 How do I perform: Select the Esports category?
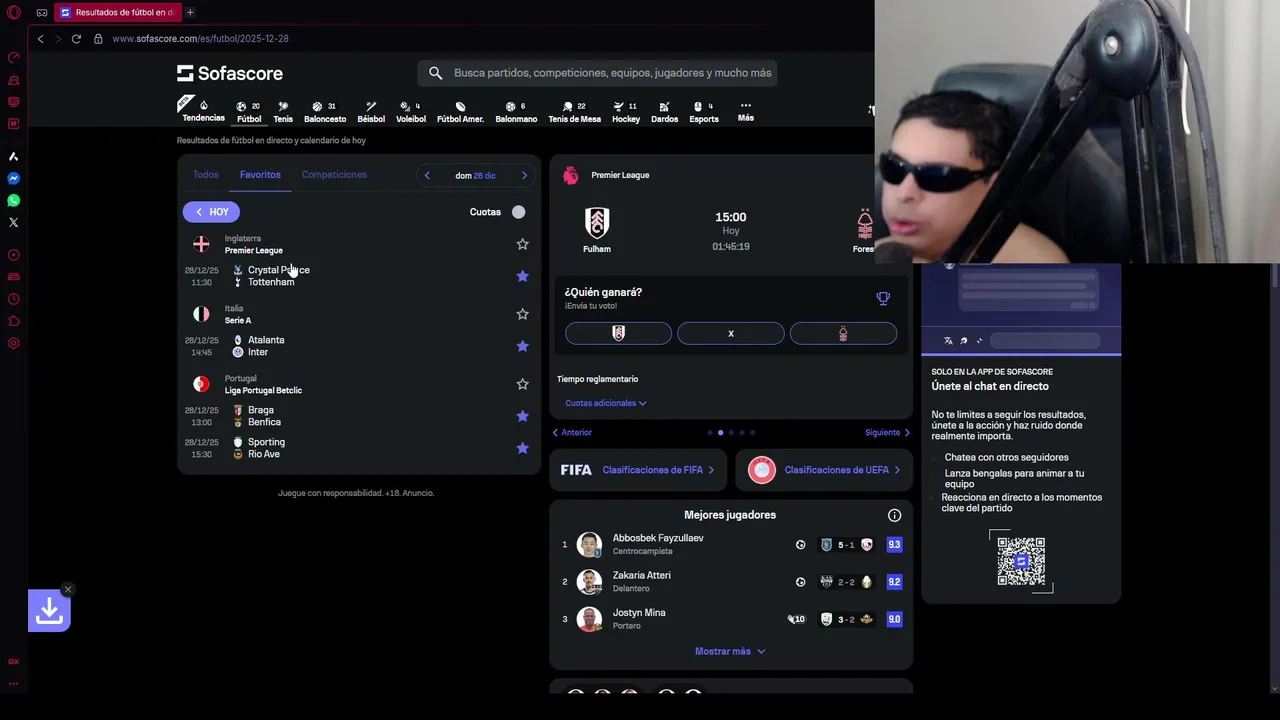coord(704,112)
